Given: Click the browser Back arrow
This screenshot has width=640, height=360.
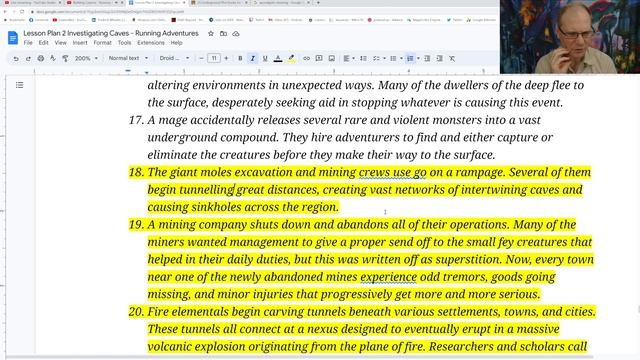Looking at the screenshot, I should 5,11.
